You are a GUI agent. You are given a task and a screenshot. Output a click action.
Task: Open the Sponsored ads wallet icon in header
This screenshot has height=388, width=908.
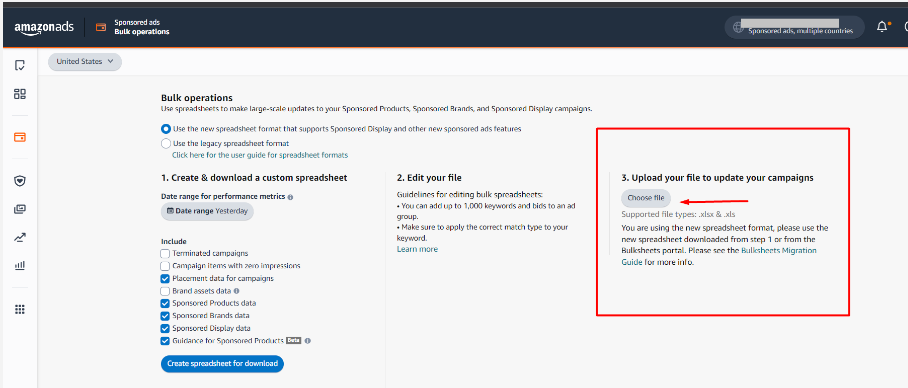pos(101,27)
